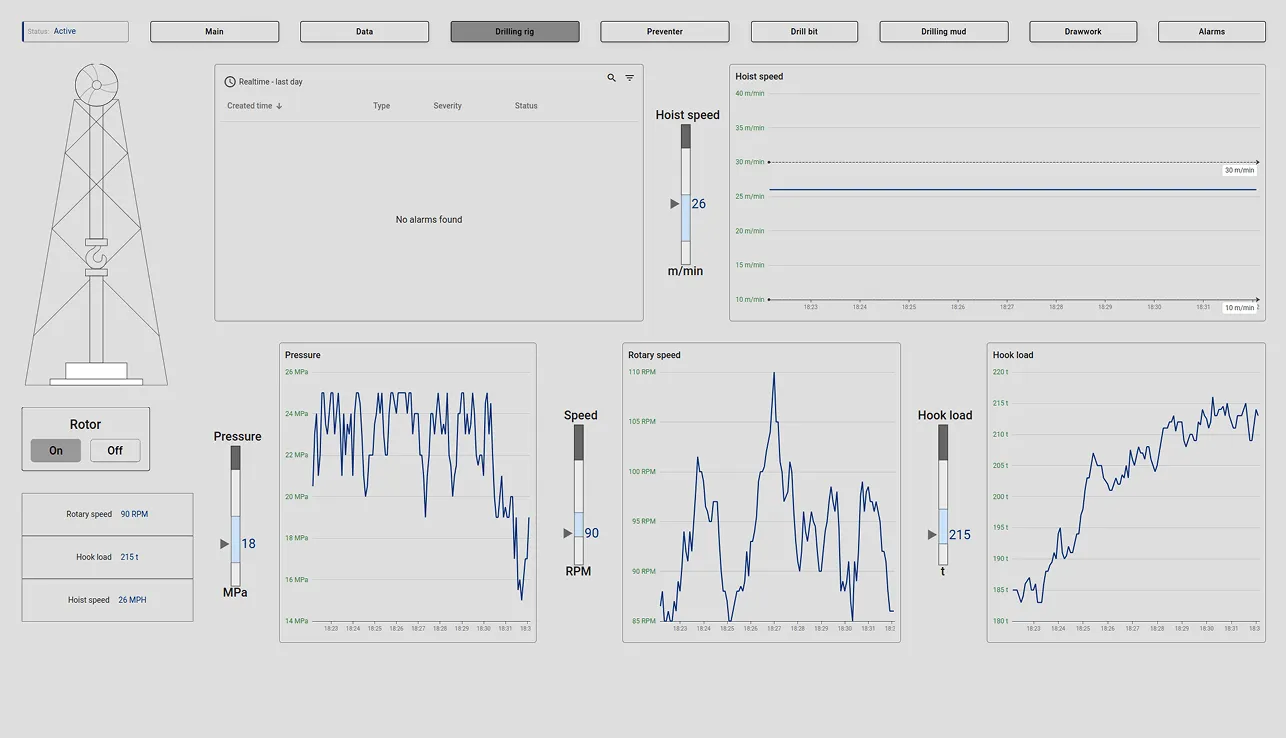Click the hook on the drilling rig diagram

[x=96, y=262]
